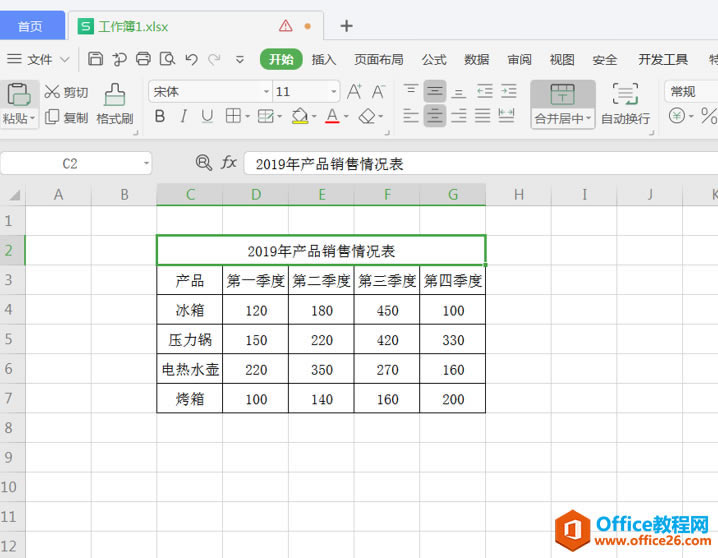
Task: Click the distributed alignment icon
Action: (x=506, y=116)
